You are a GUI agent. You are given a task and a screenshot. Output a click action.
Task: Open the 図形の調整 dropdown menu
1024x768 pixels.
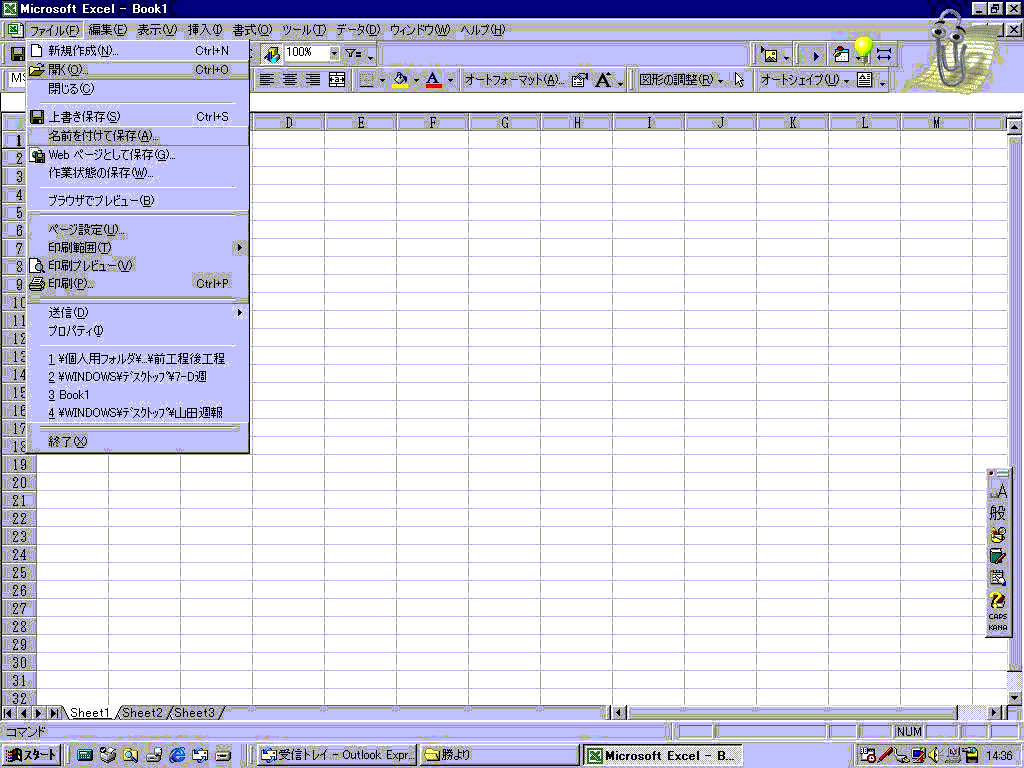pos(682,80)
